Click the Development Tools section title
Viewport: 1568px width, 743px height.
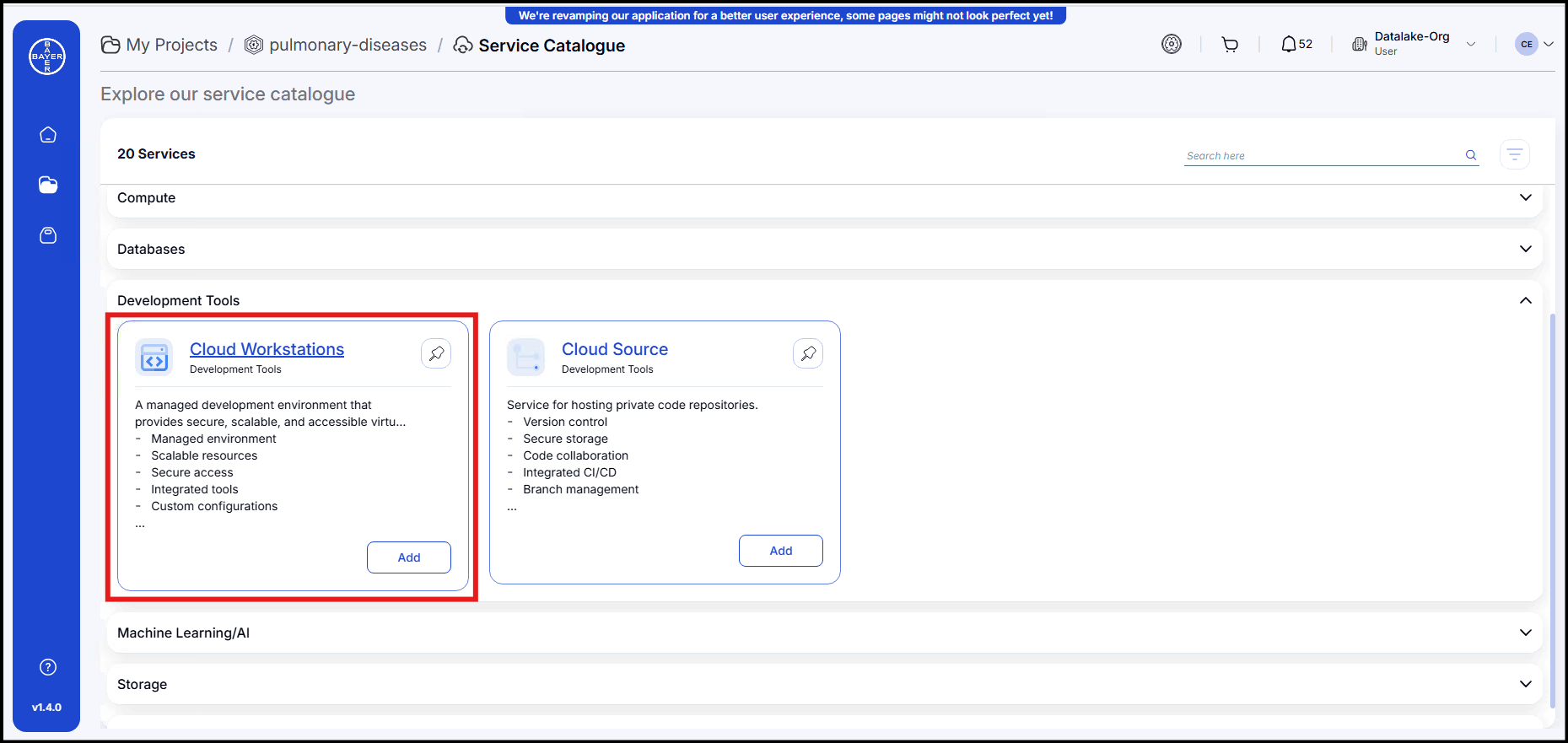[x=178, y=300]
